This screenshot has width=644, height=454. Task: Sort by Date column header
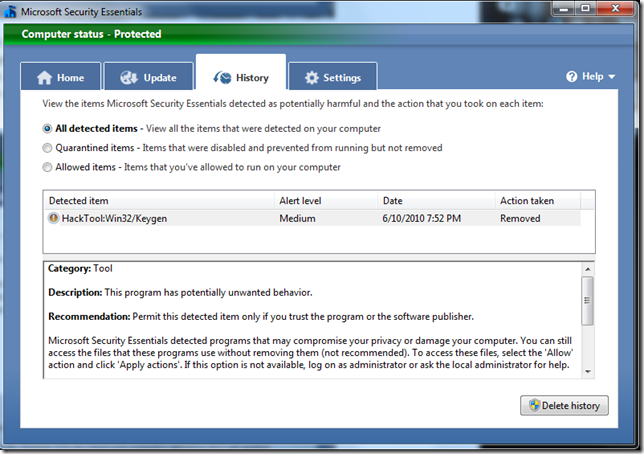[x=436, y=200]
